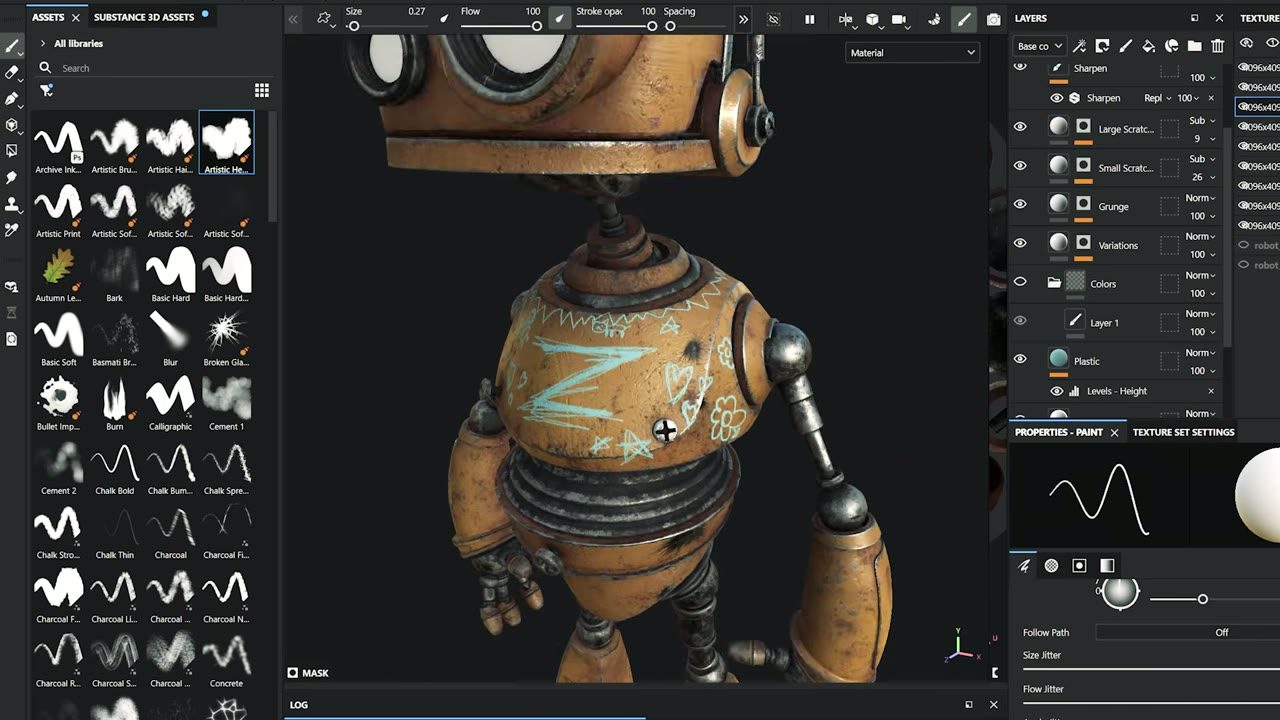Select the Clone stamp tool
Image resolution: width=1280 pixels, height=720 pixels.
(12, 203)
